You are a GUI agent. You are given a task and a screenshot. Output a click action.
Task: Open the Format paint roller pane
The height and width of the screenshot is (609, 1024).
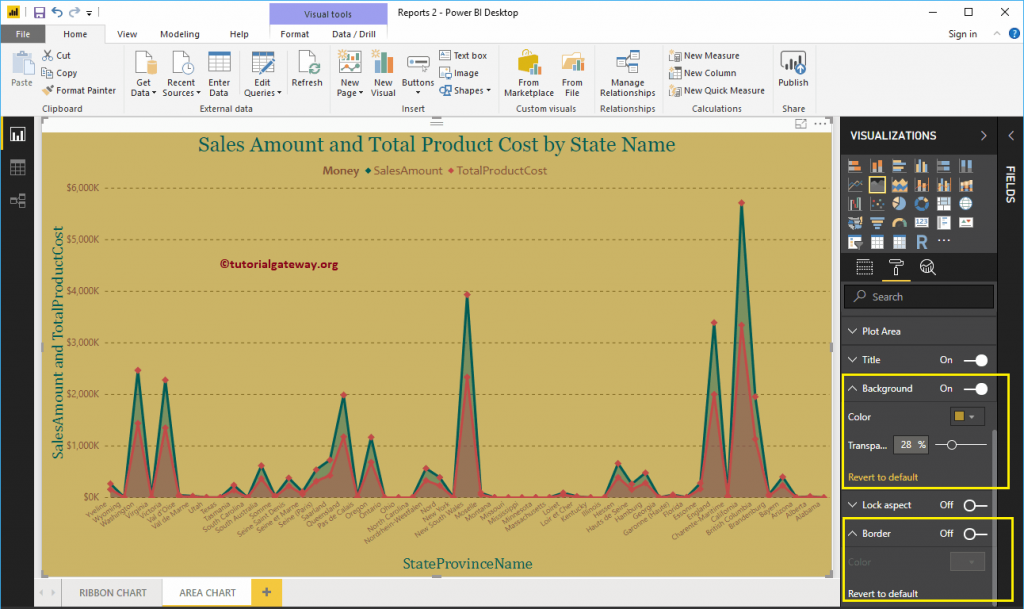pos(895,267)
